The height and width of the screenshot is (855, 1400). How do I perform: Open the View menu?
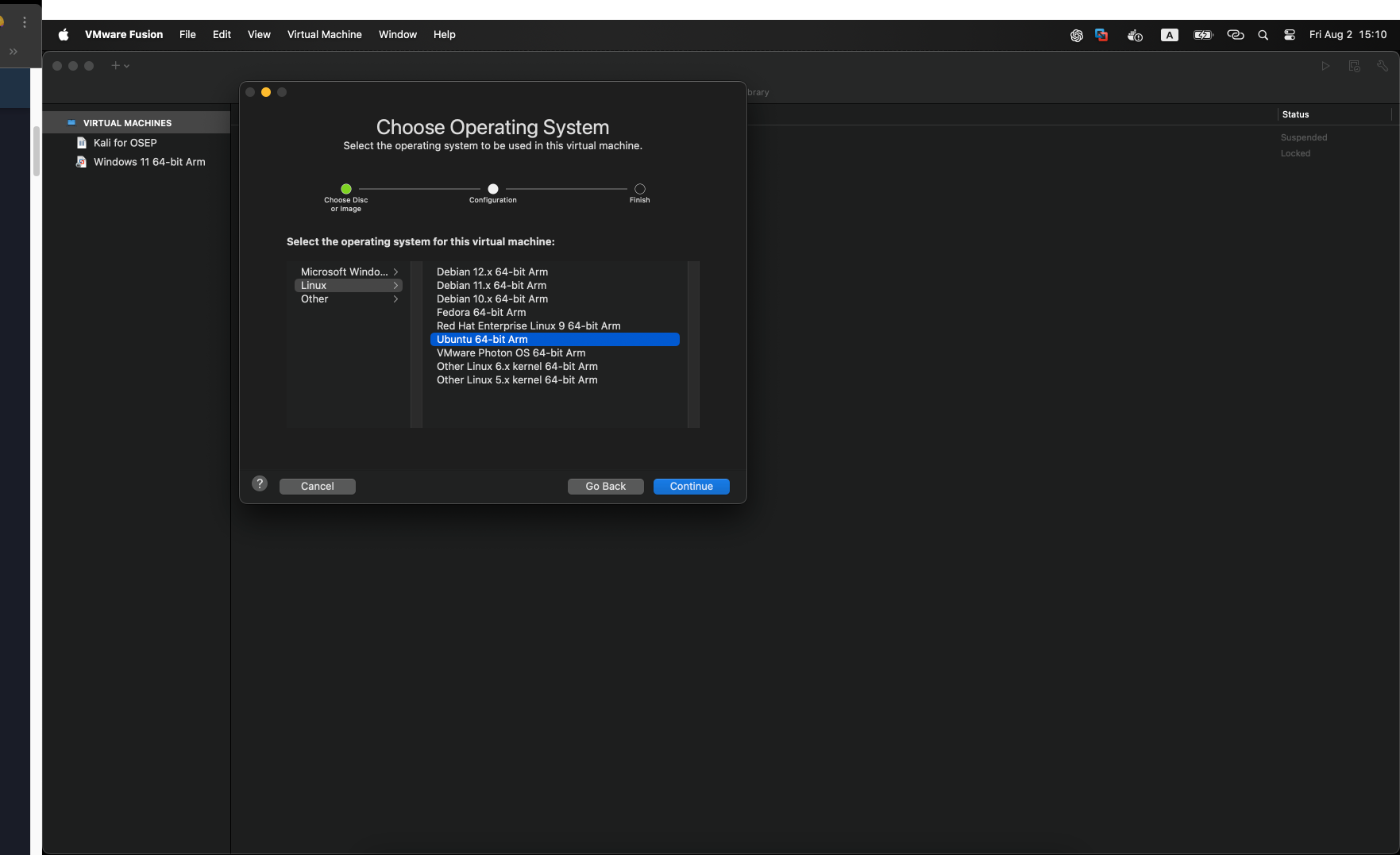(x=259, y=35)
